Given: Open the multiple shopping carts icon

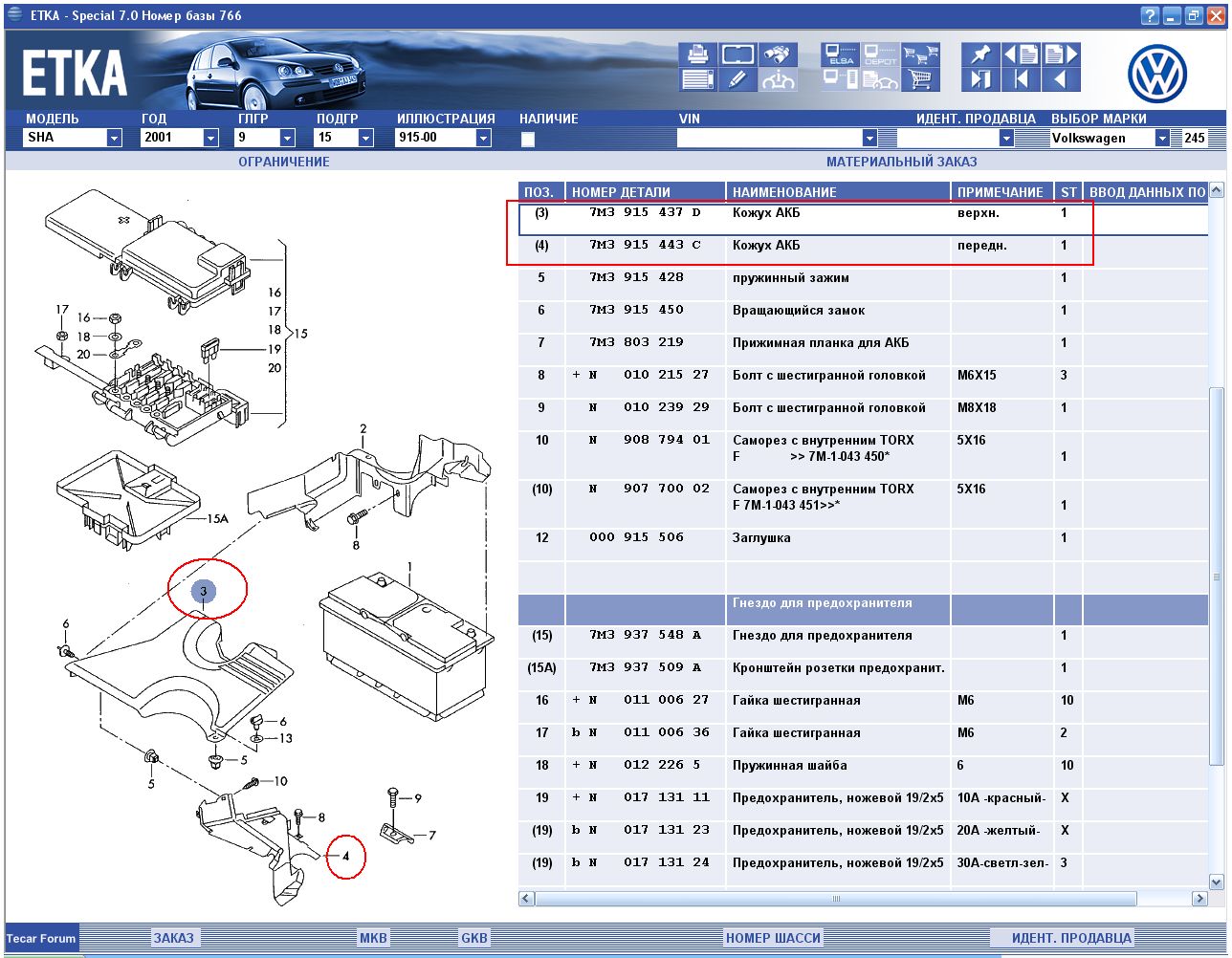Looking at the screenshot, I should 921,54.
